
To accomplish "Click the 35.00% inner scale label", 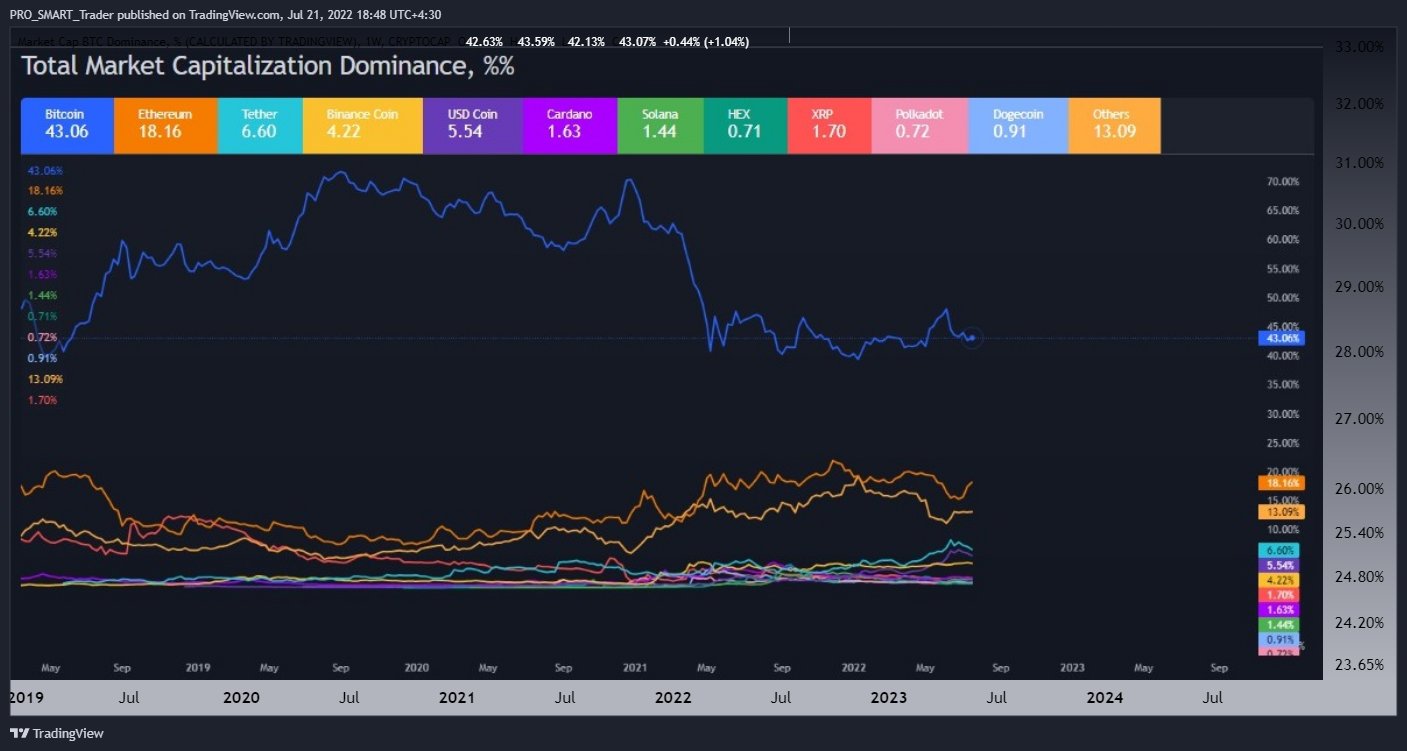I will pyautogui.click(x=1283, y=385).
